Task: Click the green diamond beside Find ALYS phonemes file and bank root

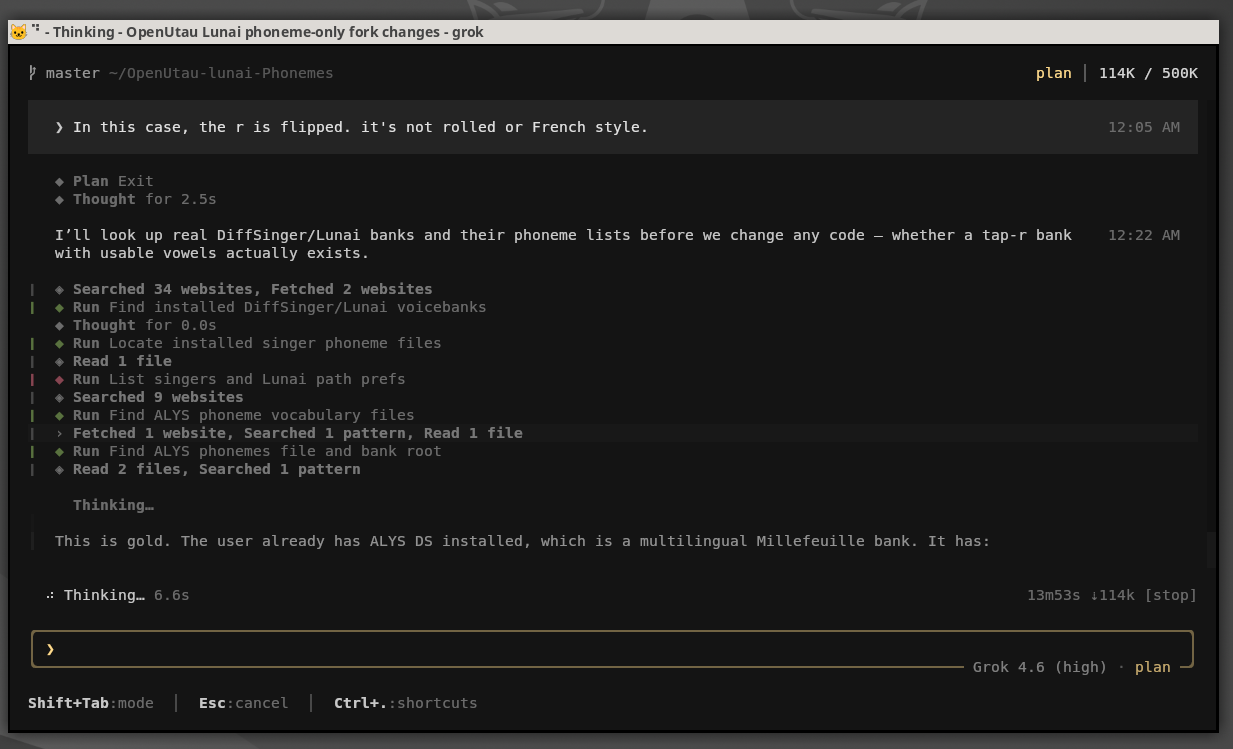Action: (60, 451)
